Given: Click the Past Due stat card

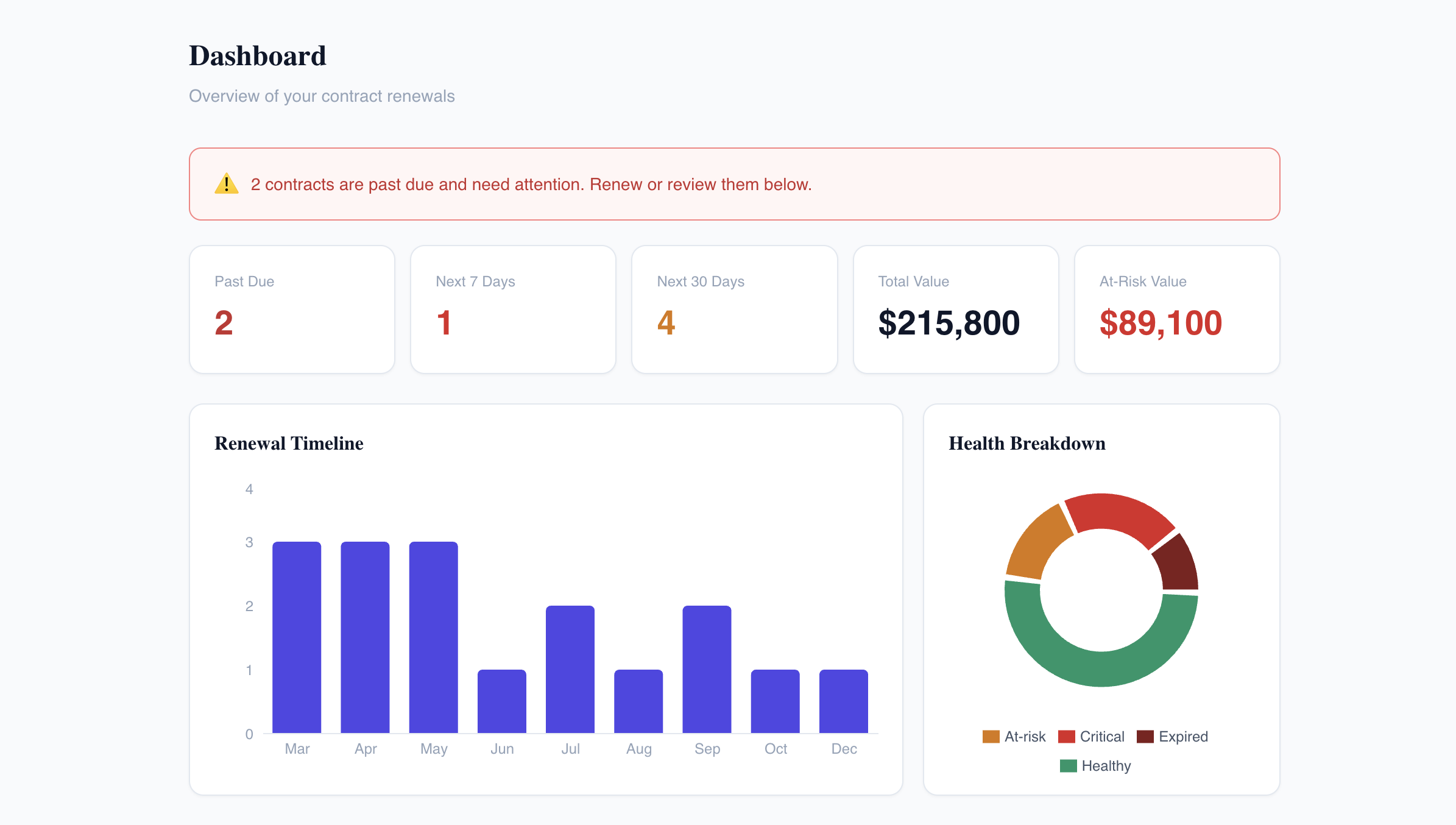Looking at the screenshot, I should [x=292, y=310].
